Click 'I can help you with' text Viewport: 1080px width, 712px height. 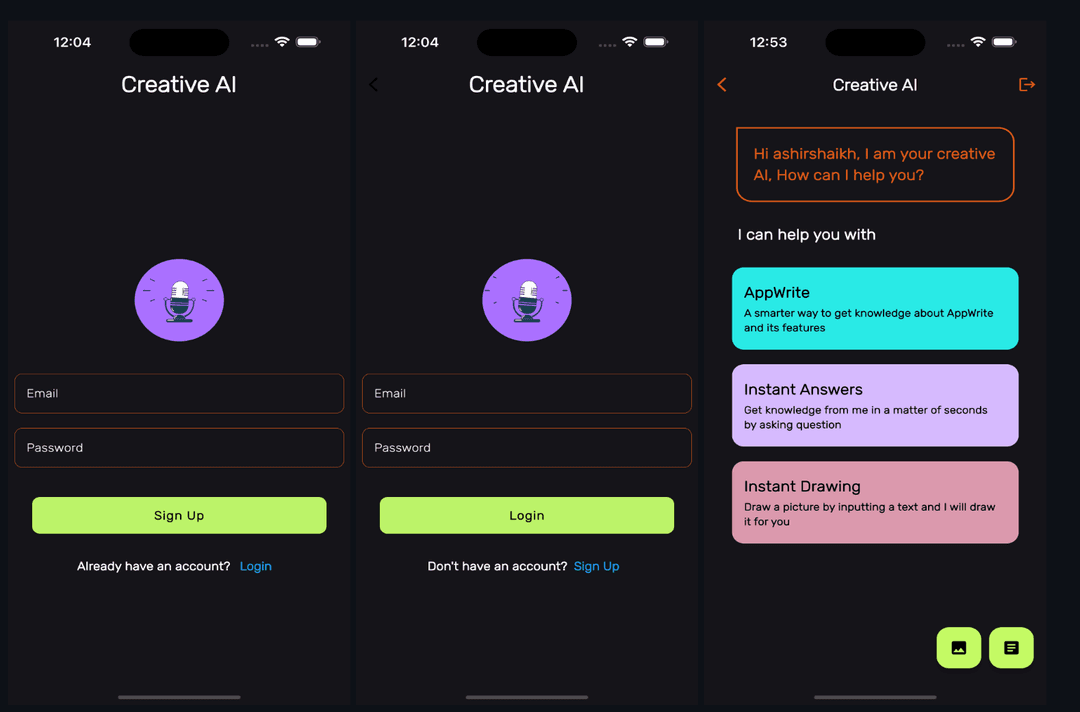(807, 235)
